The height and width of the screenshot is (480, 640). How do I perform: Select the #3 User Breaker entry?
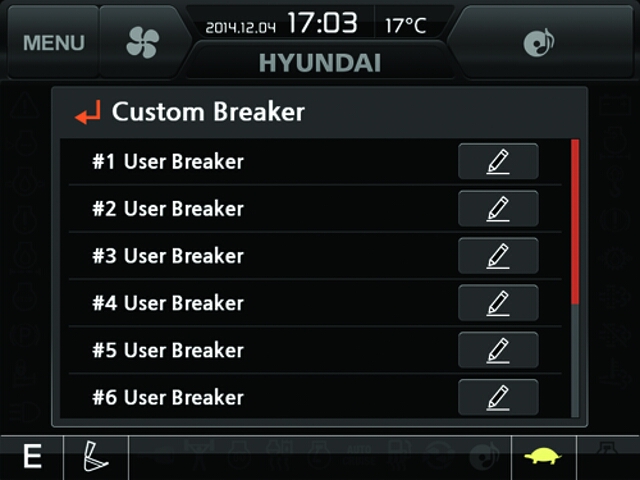coord(168,256)
